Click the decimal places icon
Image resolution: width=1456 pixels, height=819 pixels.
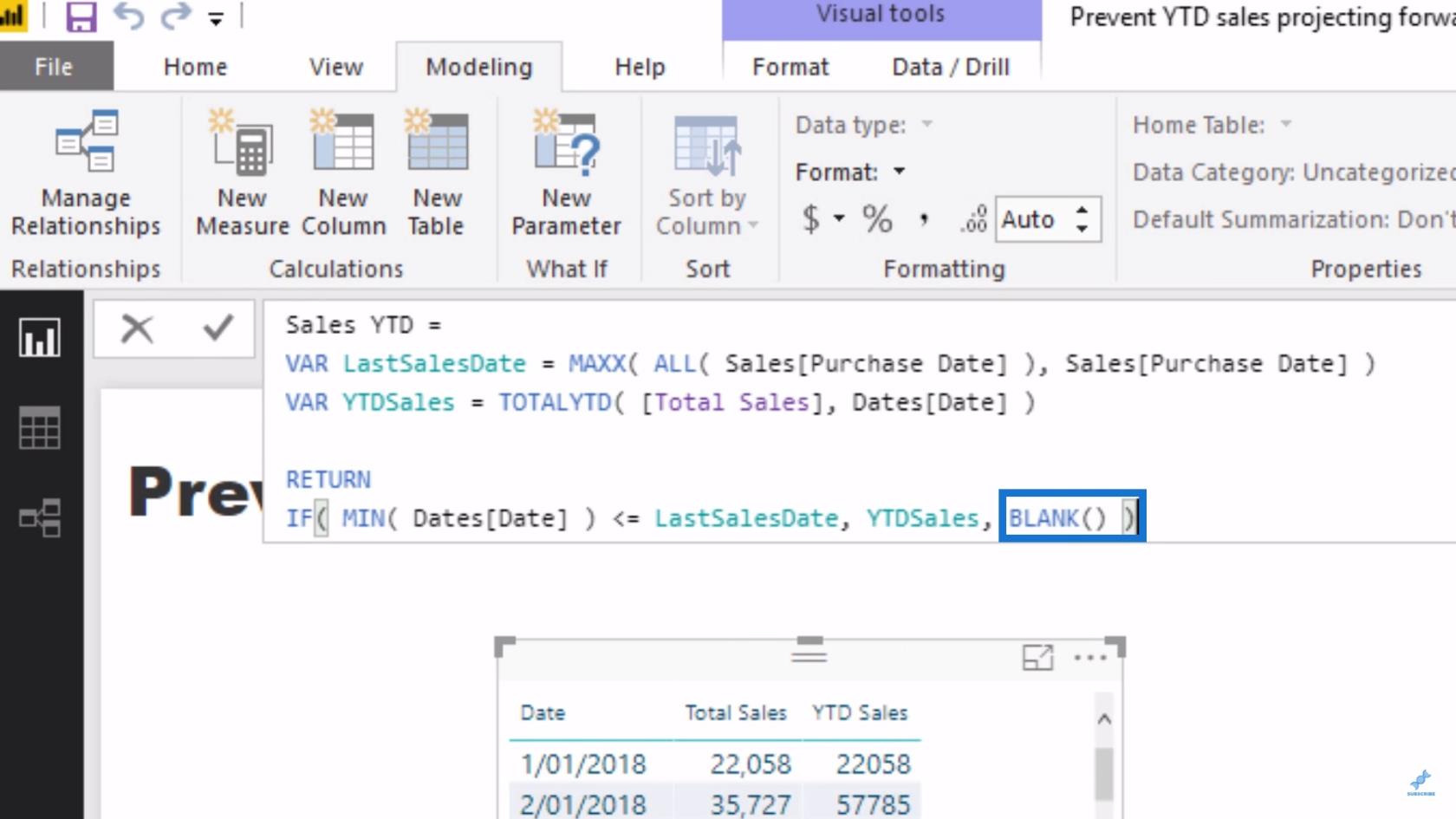974,219
